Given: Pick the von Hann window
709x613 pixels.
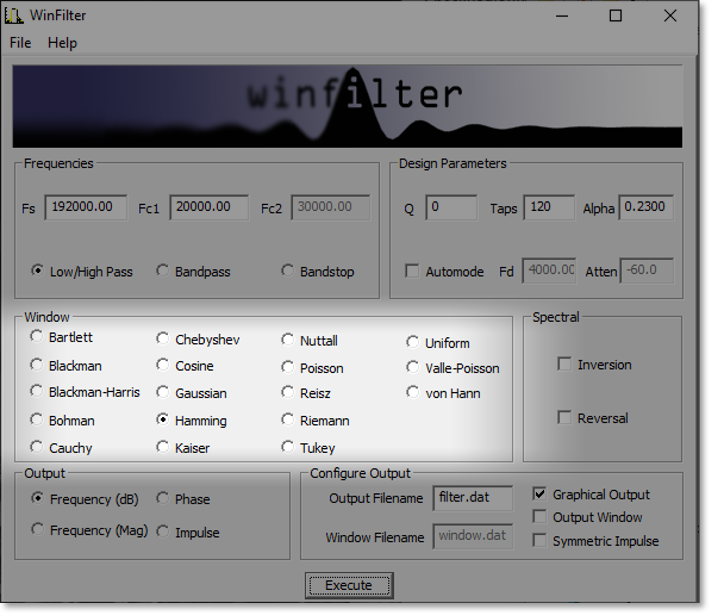Looking at the screenshot, I should click(x=413, y=393).
